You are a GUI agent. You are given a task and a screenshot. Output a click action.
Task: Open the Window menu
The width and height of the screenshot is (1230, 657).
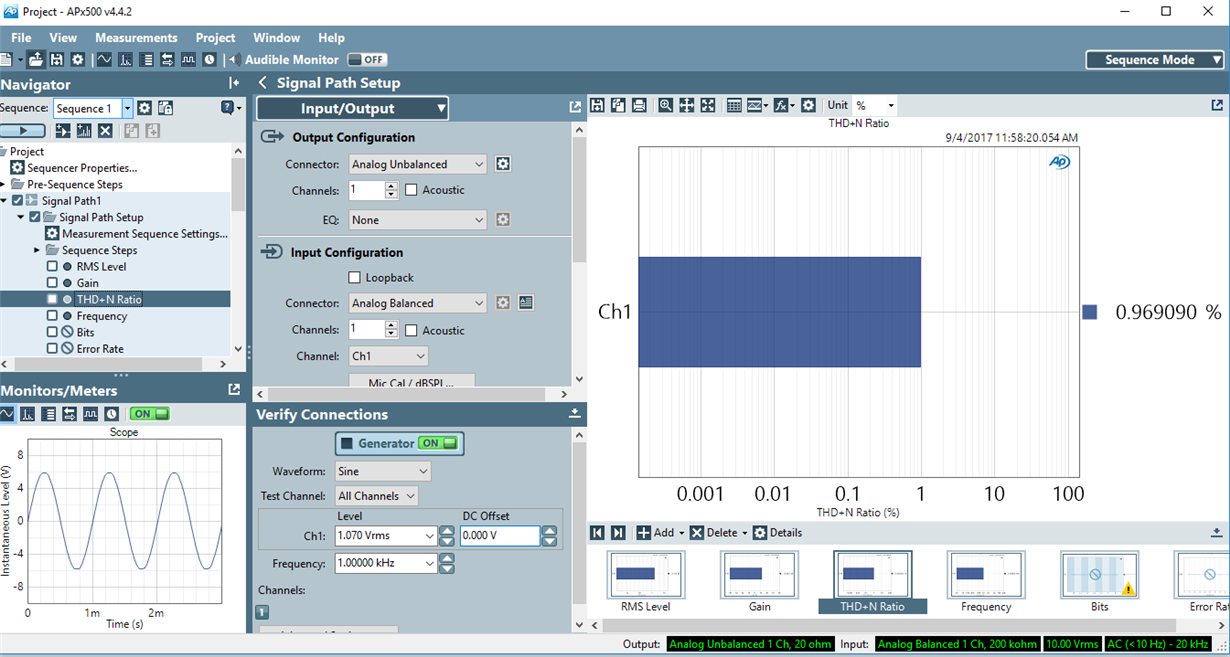pos(277,38)
